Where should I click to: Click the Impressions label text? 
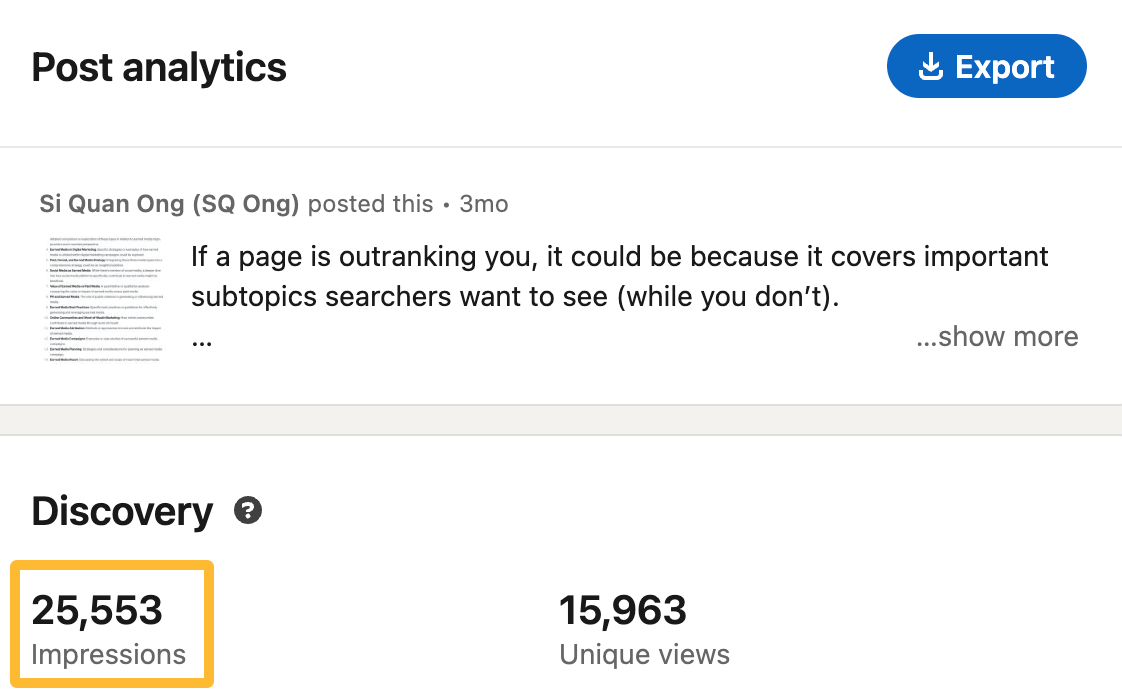tap(110, 655)
